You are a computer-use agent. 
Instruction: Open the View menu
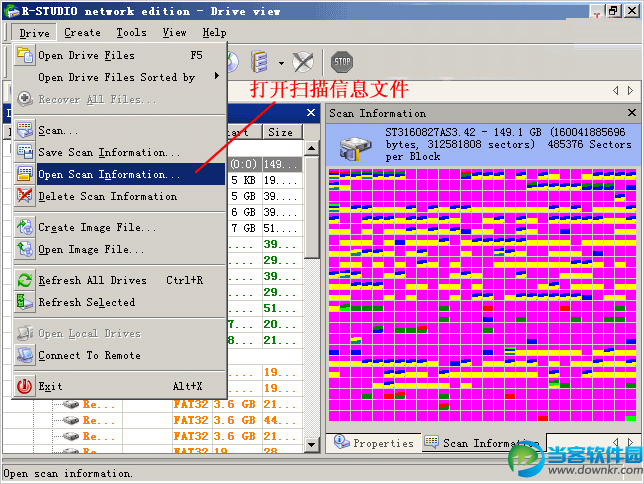(175, 32)
